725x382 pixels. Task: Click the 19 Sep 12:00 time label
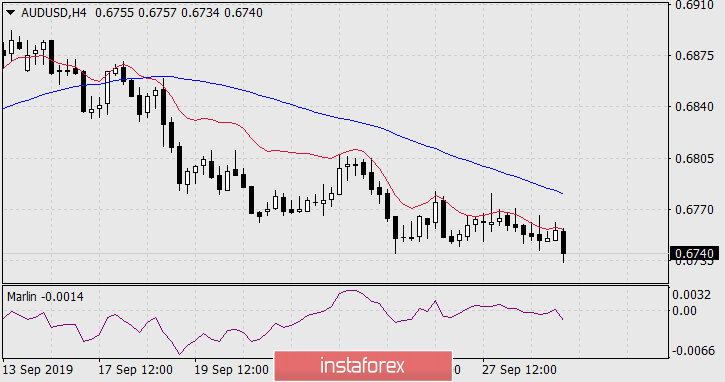[x=230, y=370]
